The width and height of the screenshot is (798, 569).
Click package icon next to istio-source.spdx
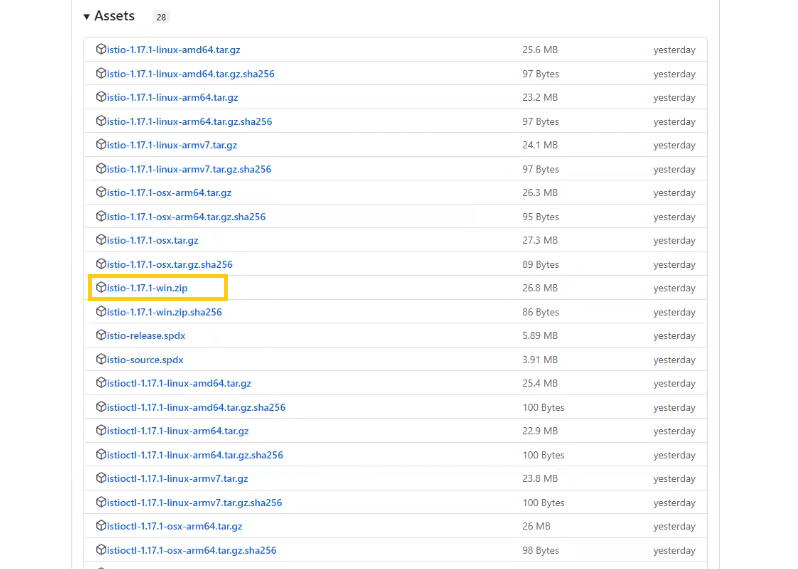pyautogui.click(x=101, y=360)
